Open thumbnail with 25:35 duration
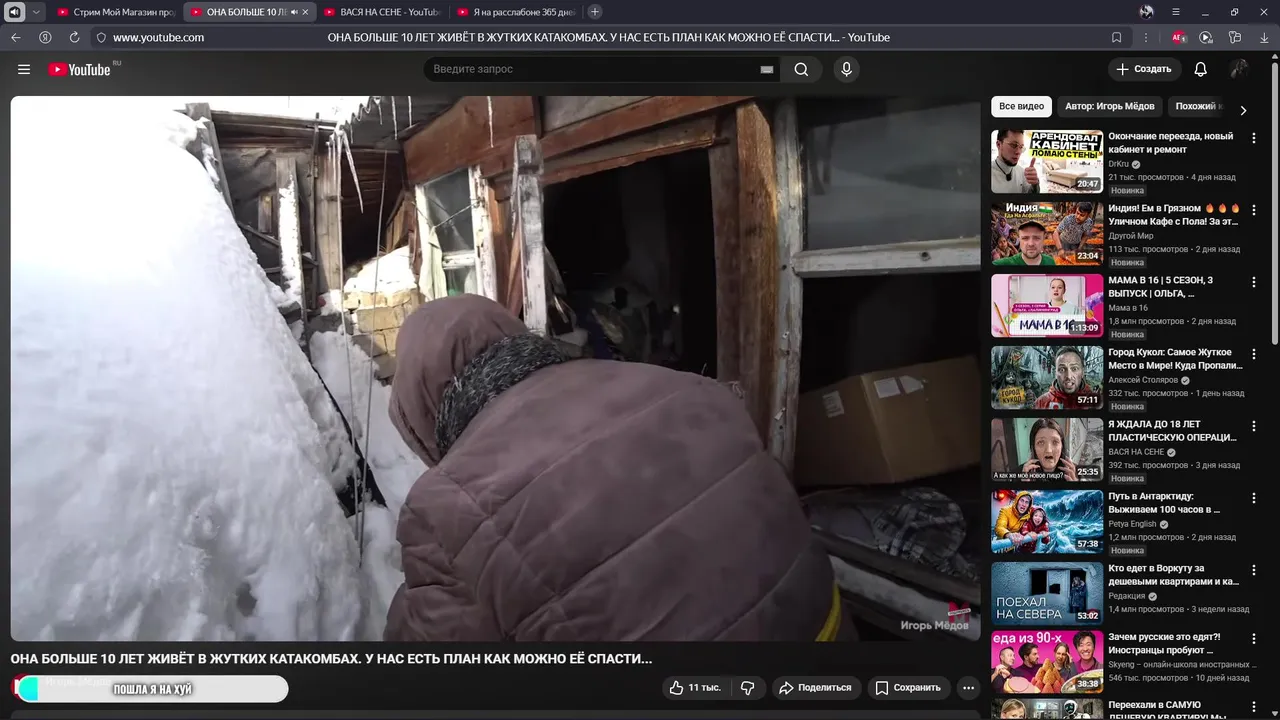 pos(1047,449)
